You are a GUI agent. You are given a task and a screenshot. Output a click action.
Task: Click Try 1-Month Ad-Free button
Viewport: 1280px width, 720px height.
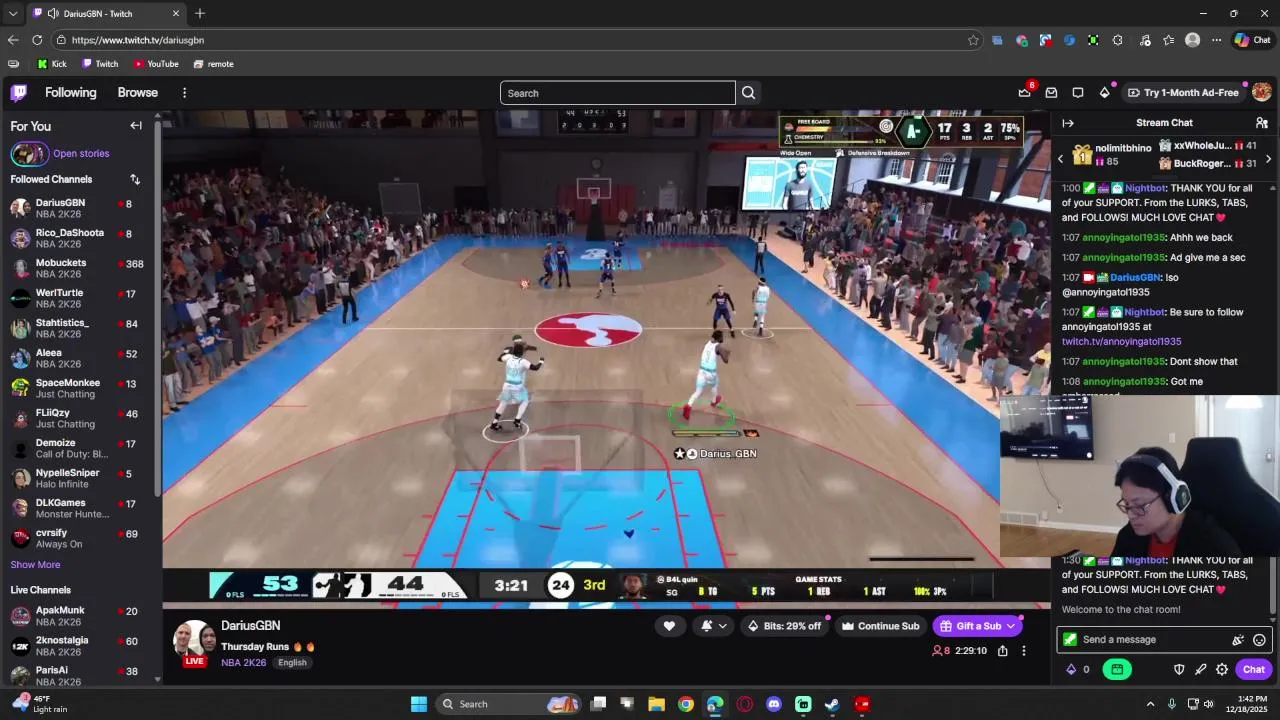tap(1182, 92)
